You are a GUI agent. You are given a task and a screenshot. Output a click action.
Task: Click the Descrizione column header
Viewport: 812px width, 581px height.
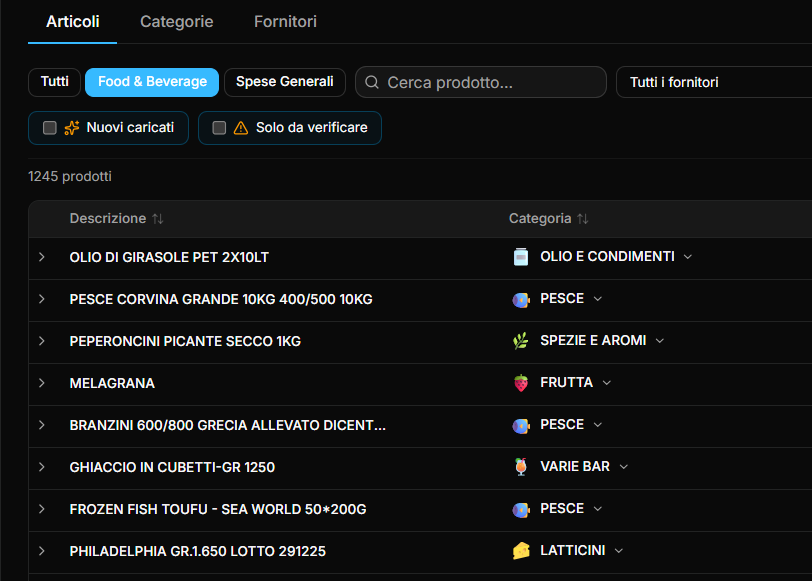(108, 219)
